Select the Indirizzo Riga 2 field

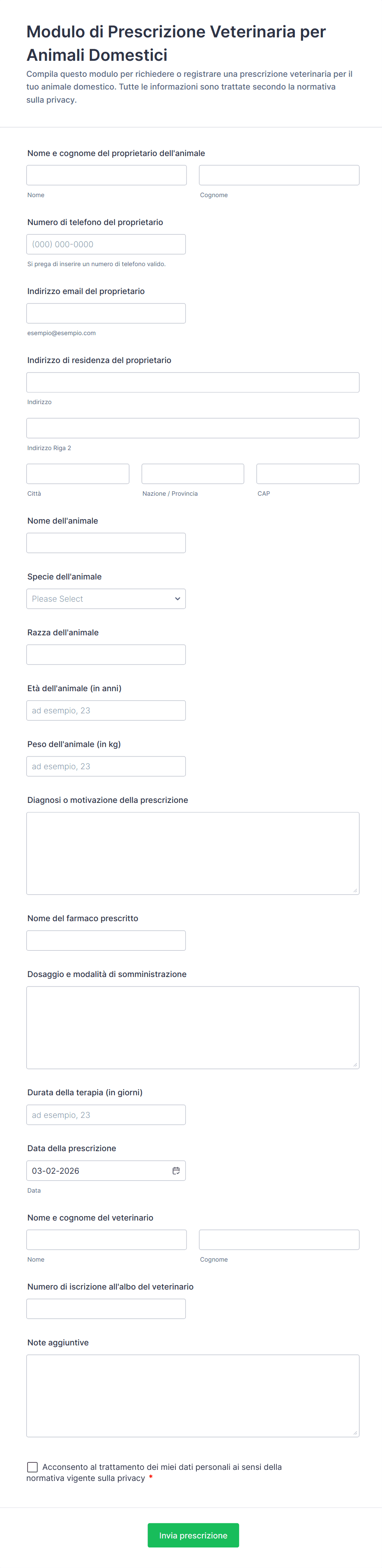coord(193,428)
